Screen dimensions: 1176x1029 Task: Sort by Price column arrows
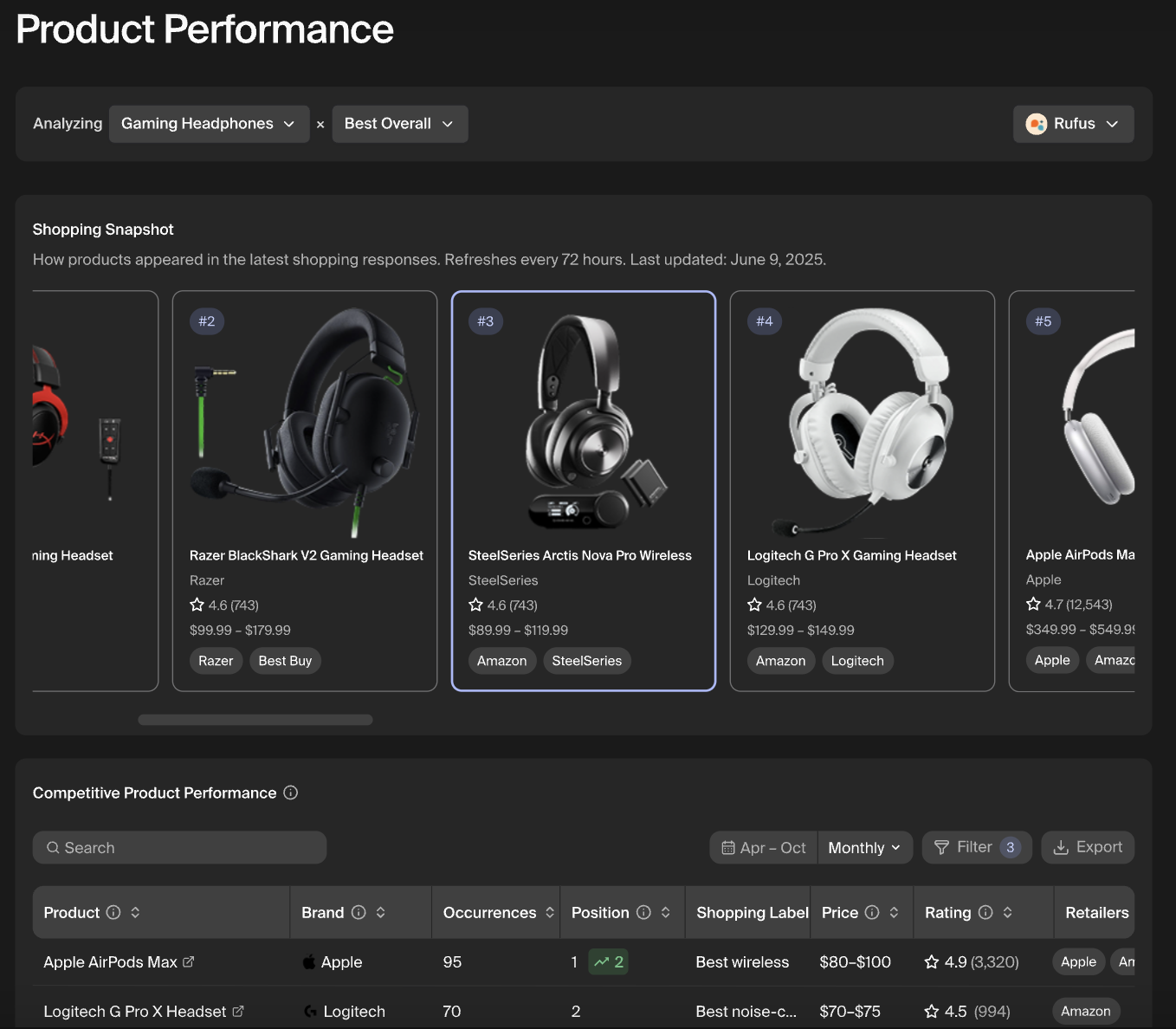pos(894,912)
